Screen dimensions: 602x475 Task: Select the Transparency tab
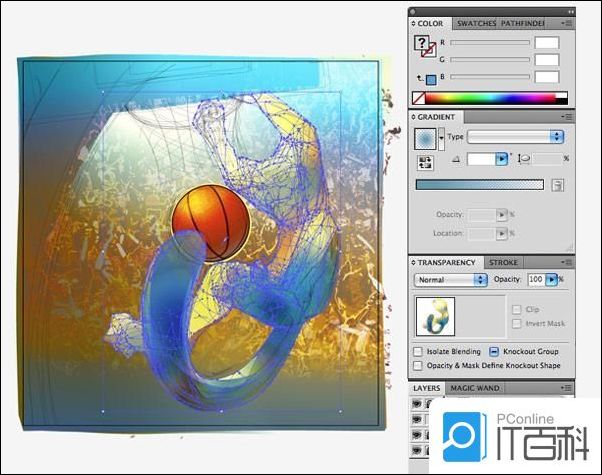point(447,262)
